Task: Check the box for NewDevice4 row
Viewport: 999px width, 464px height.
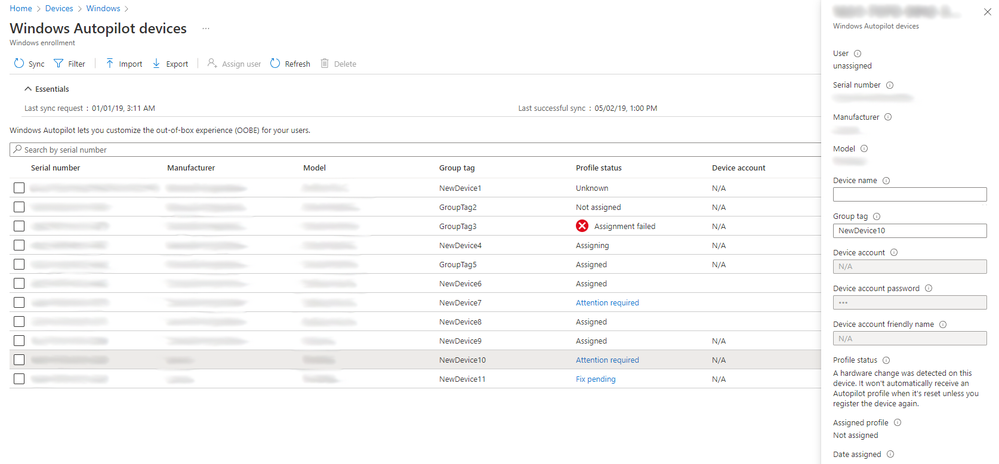Action: [x=19, y=245]
